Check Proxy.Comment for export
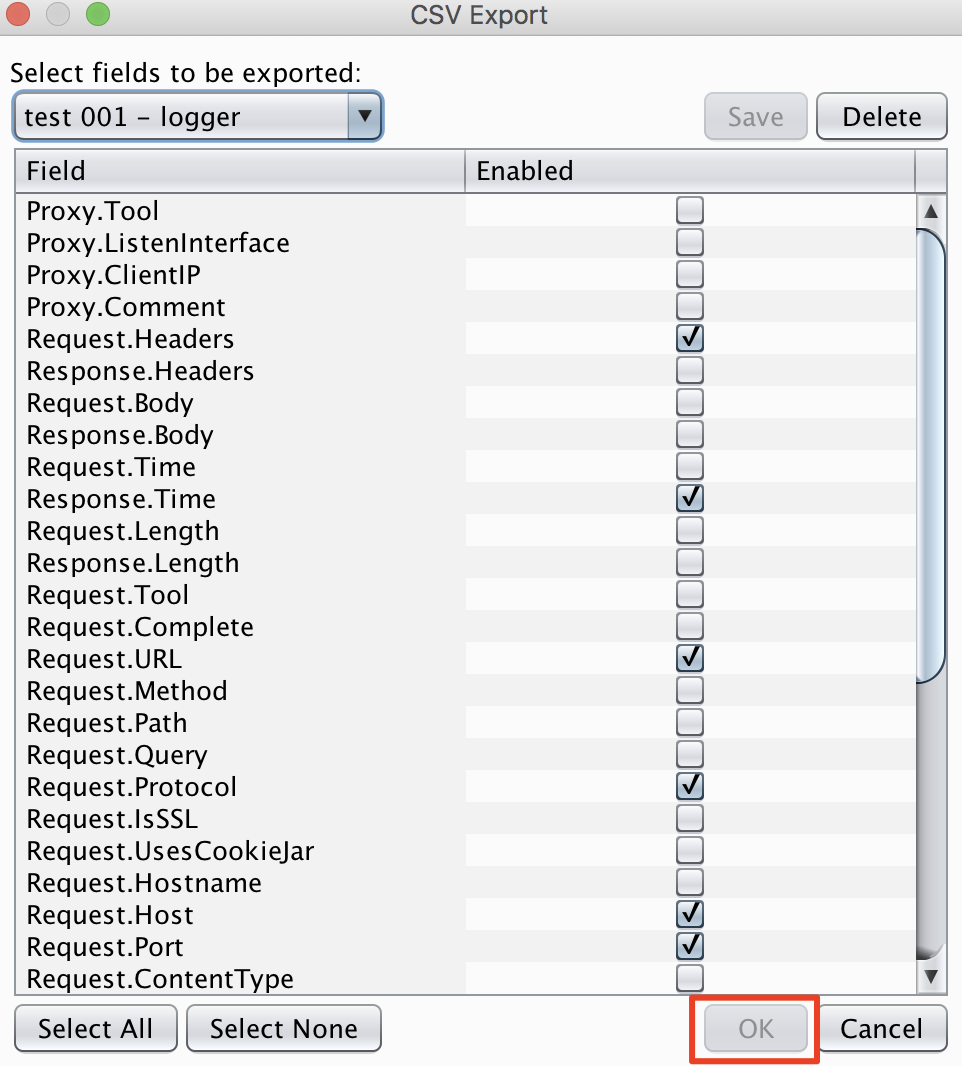The image size is (962, 1066). 689,306
